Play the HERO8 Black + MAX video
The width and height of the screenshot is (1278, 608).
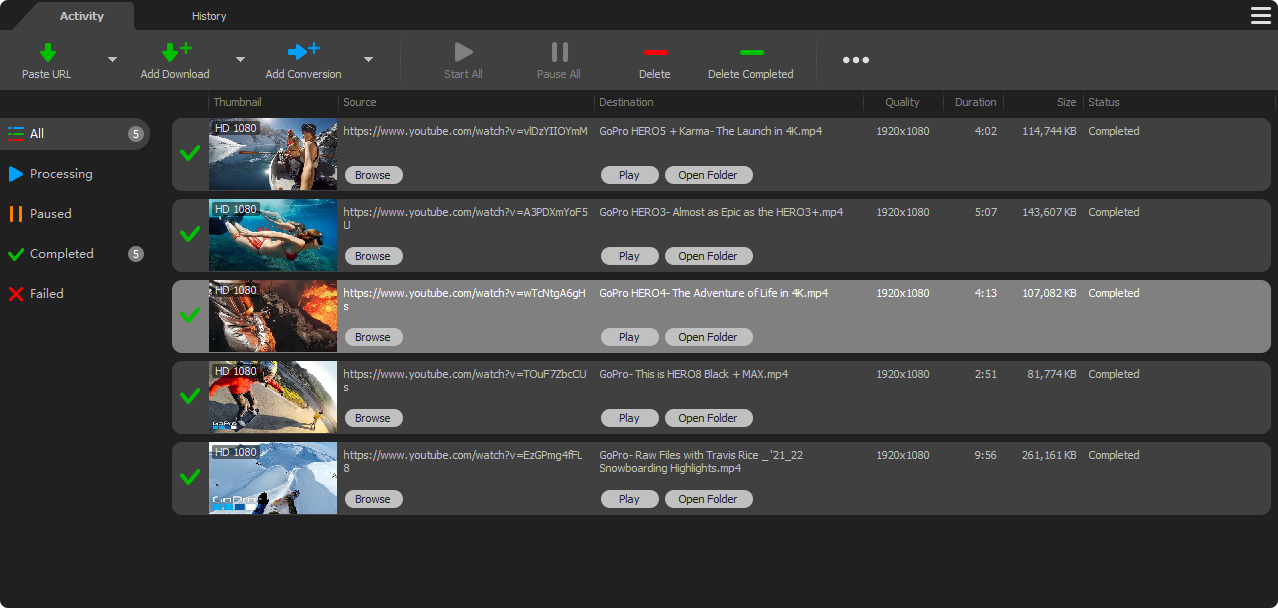[629, 418]
